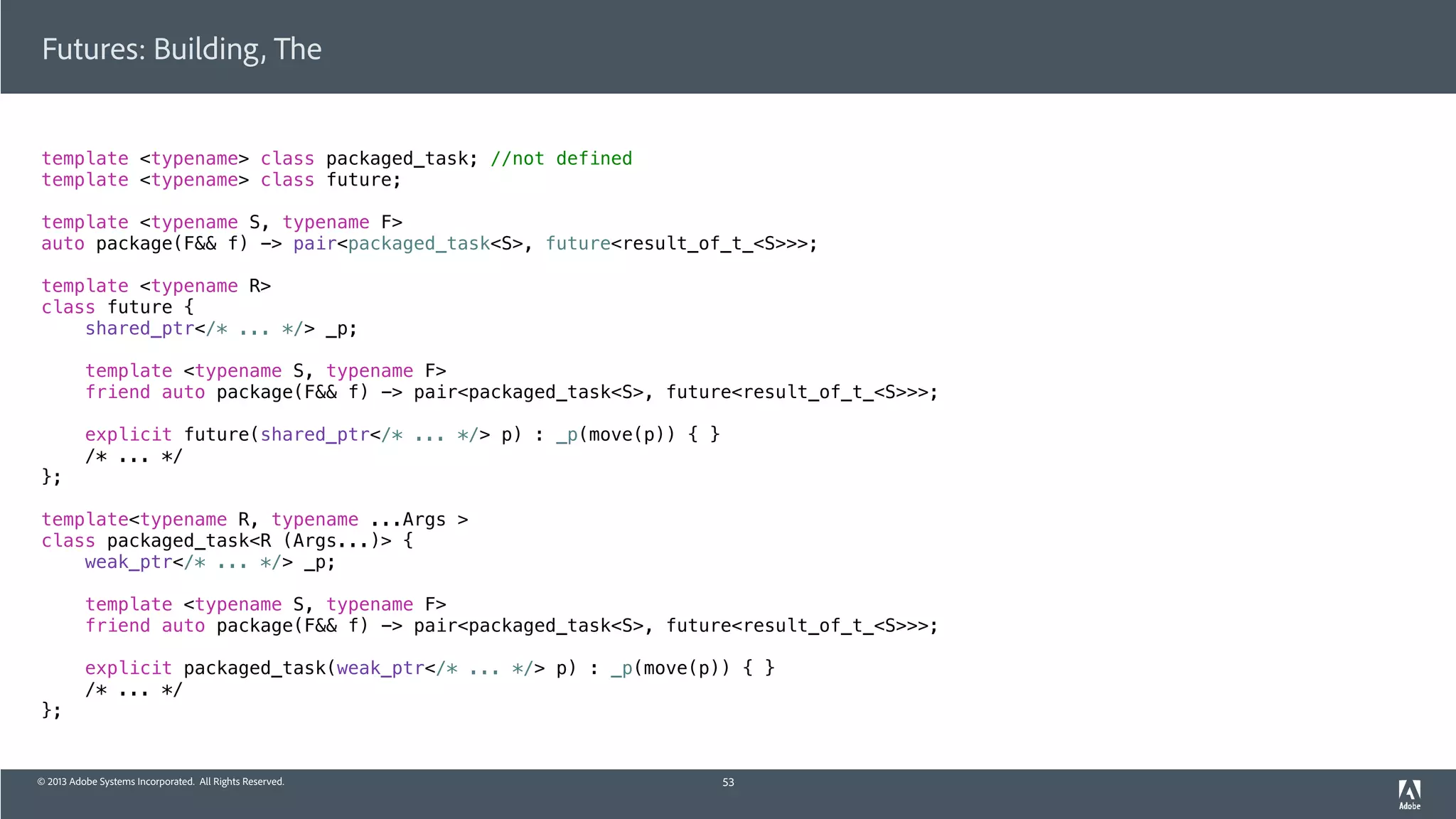
Task: Click 'class future {' declaration line
Action: [x=117, y=307]
